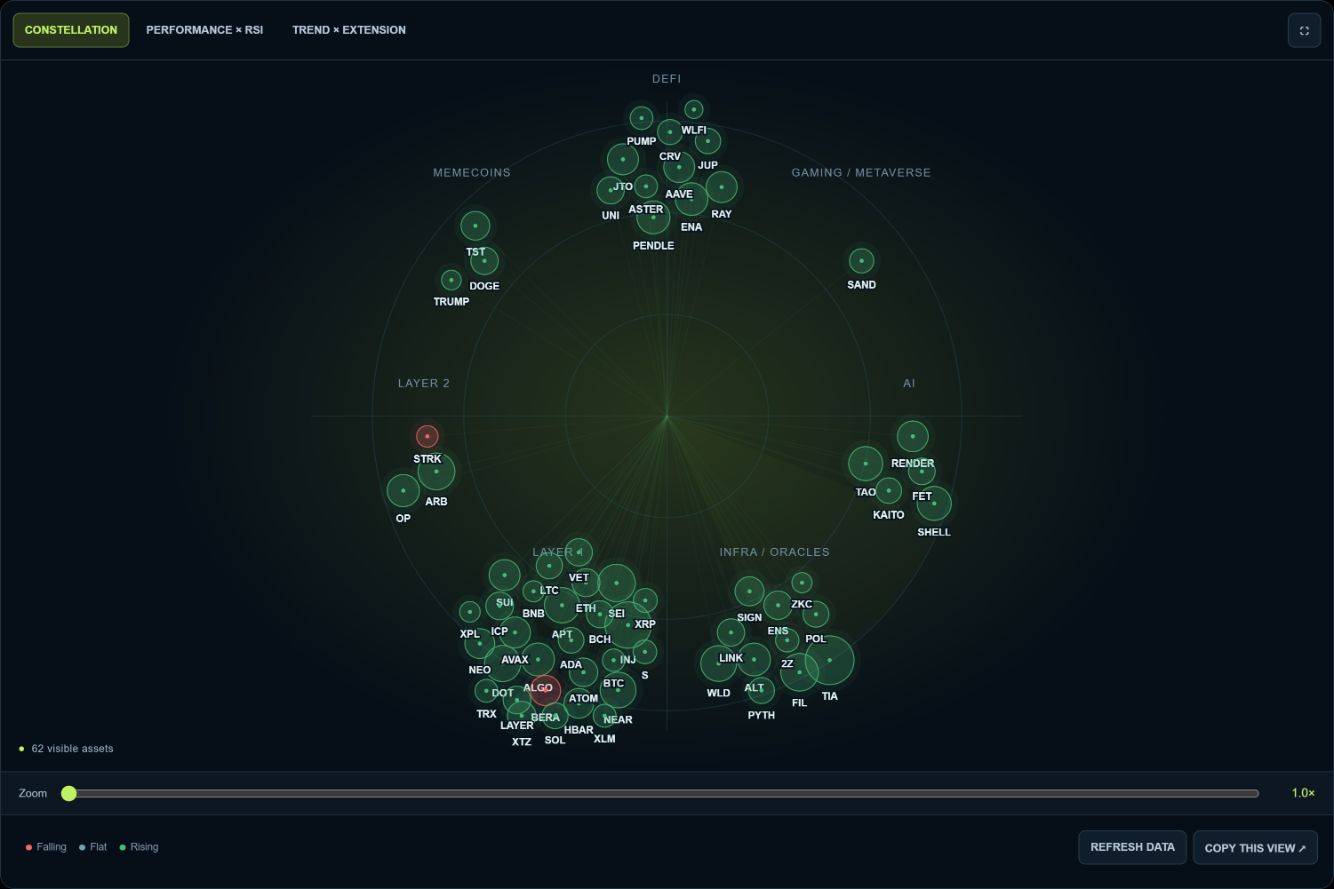Click the TST memecoin bubble

pos(475,226)
